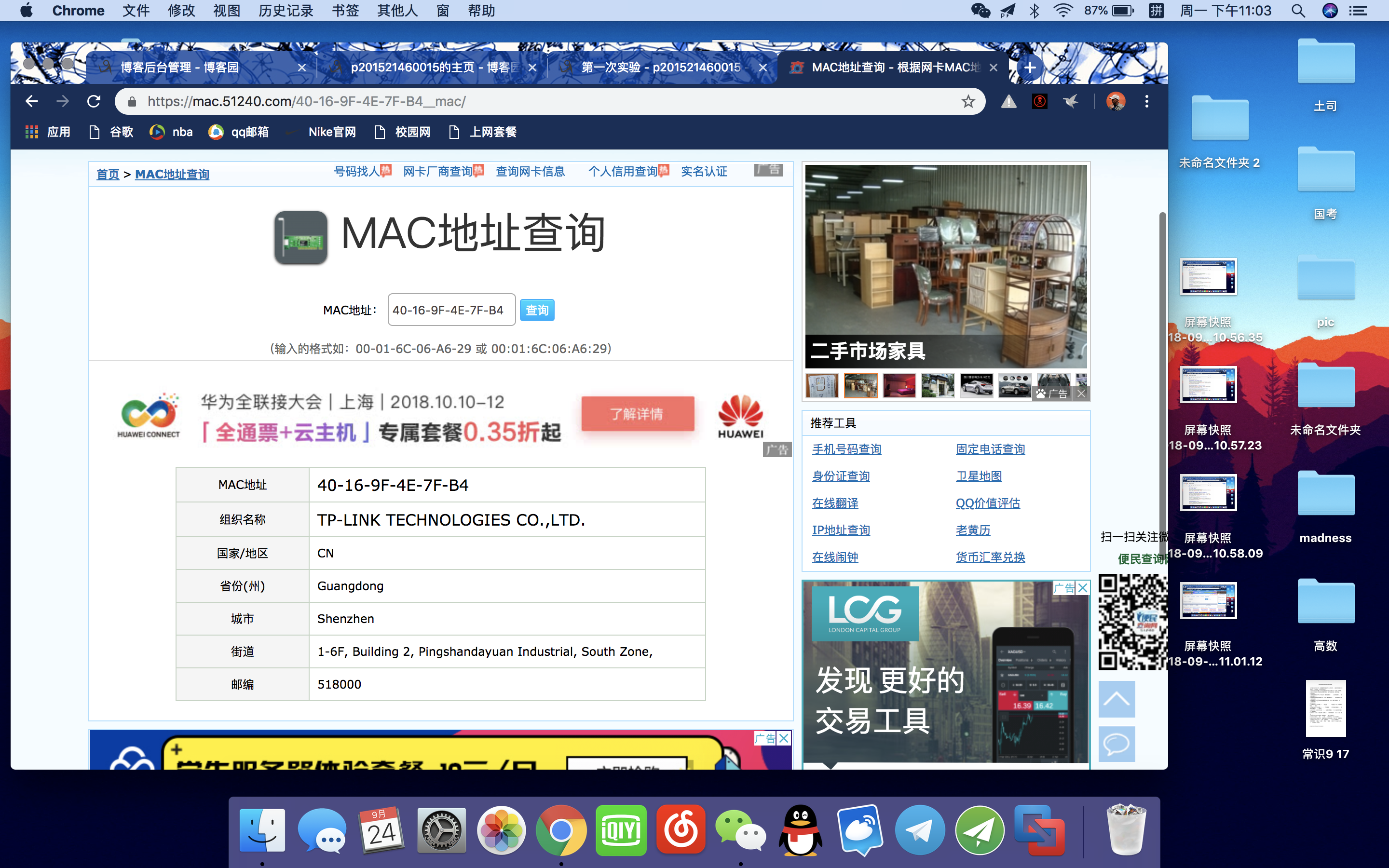The image size is (1389, 868).
Task: Click the TP-LINK TECHNOLOGIES CO.,LTD. cell
Action: click(x=507, y=519)
